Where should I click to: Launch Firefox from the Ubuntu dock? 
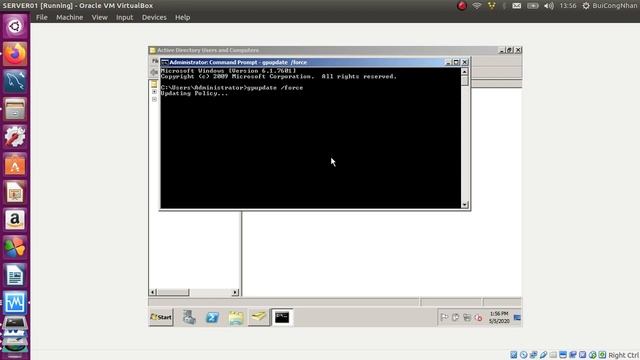[15, 54]
